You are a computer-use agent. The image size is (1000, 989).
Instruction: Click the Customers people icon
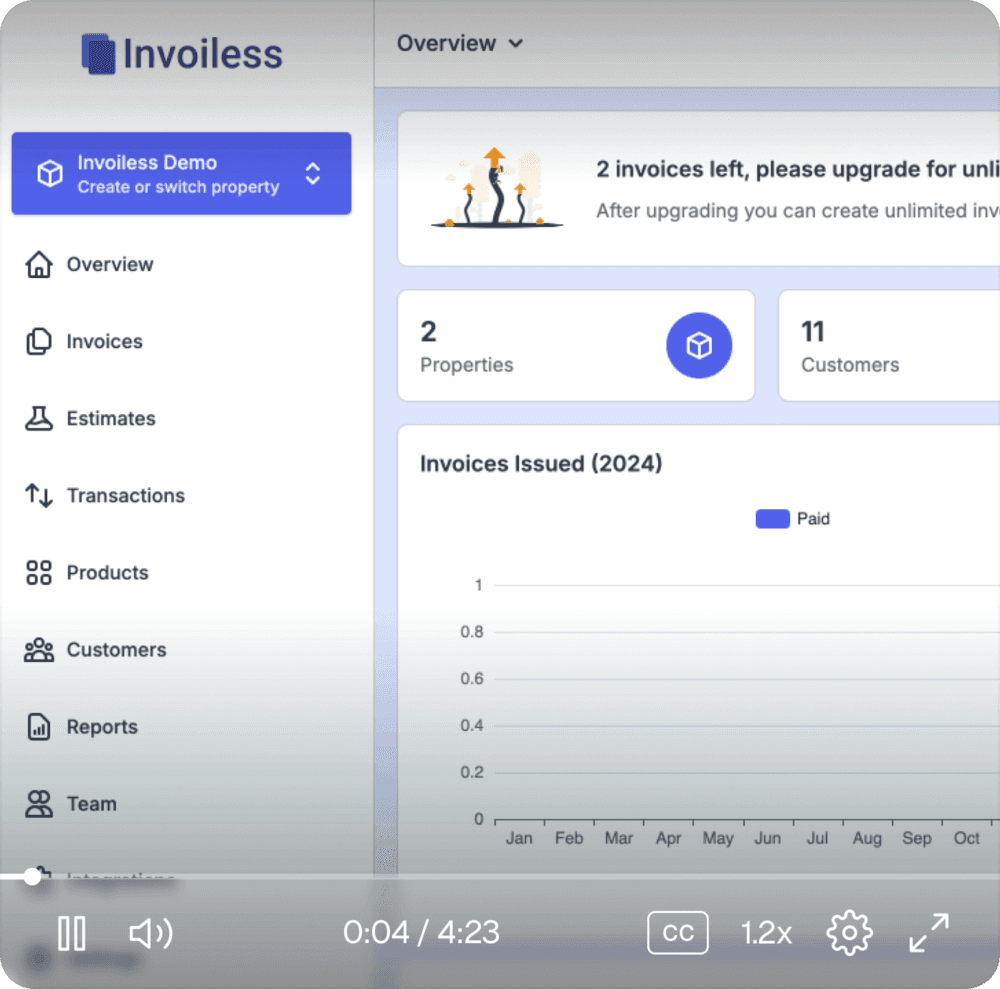tap(39, 650)
